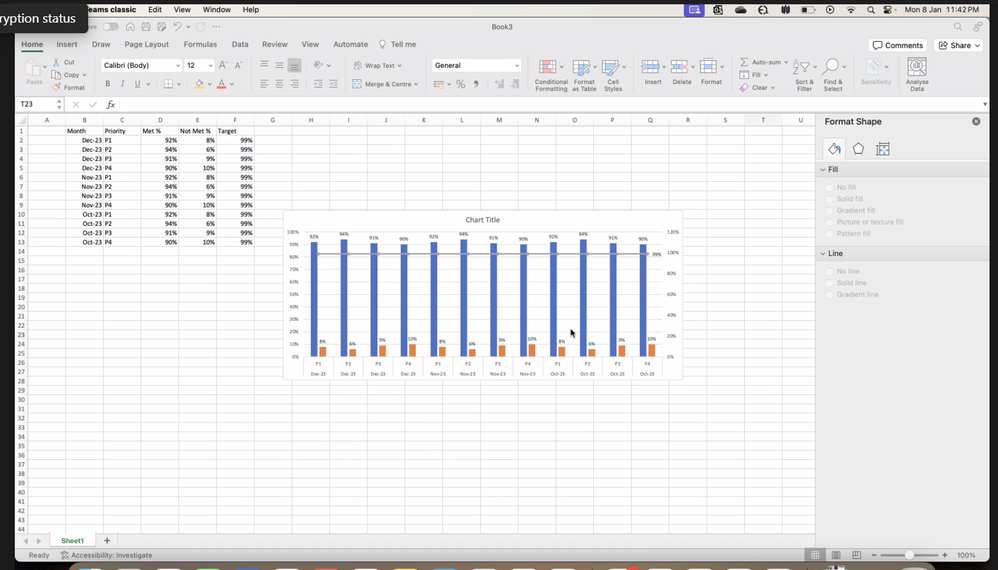998x570 pixels.
Task: Apply the red font colour icon
Action: point(221,84)
